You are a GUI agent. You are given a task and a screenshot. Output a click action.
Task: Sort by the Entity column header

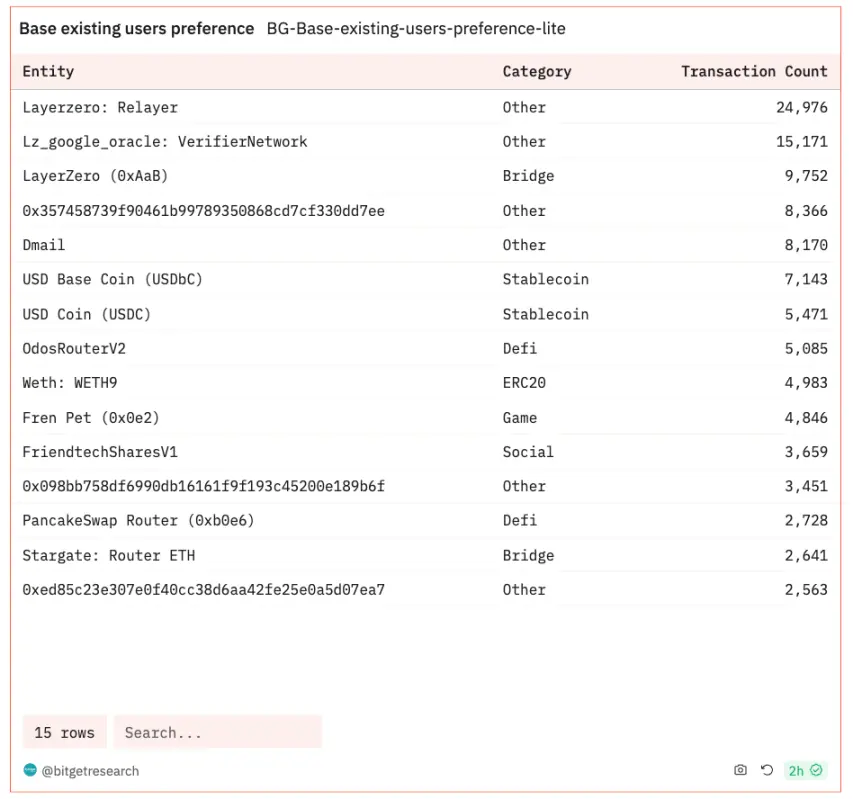click(x=48, y=71)
